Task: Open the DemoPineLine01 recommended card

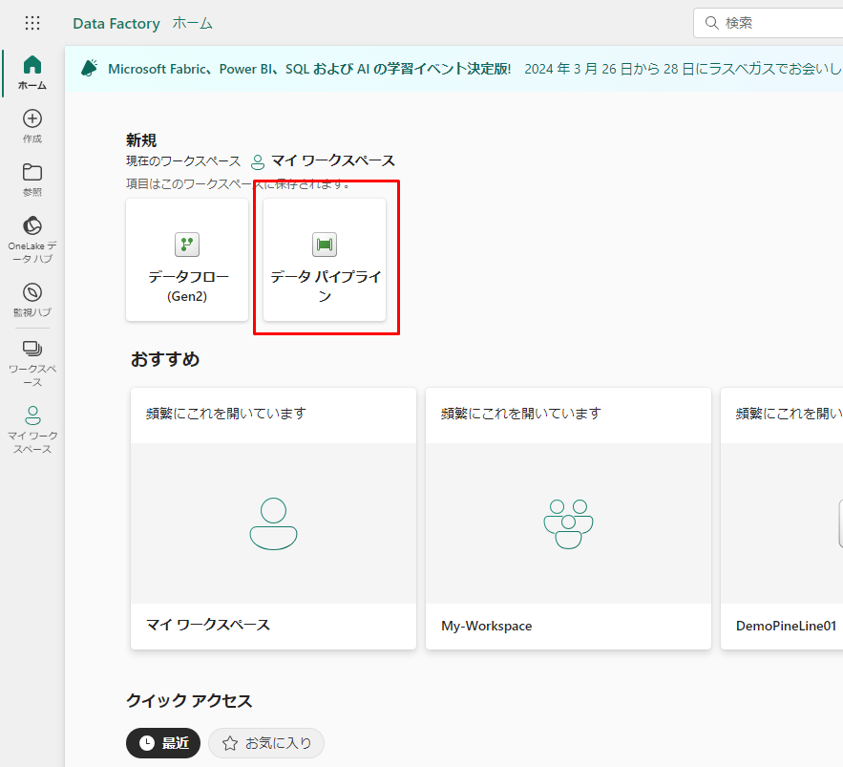Action: (782, 519)
